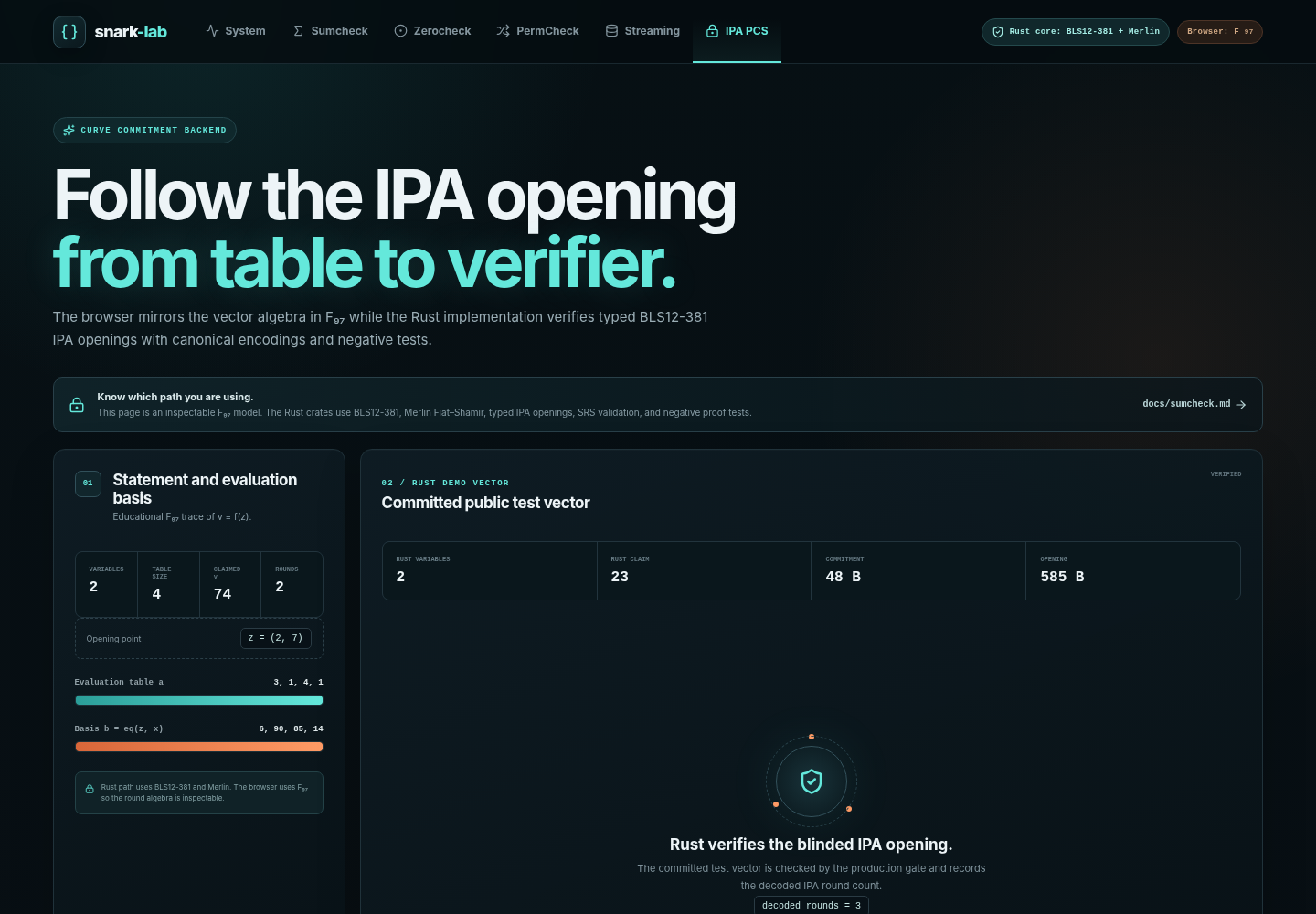Select the IPA PCS tab
The width and height of the screenshot is (1316, 914).
pyautogui.click(x=737, y=31)
